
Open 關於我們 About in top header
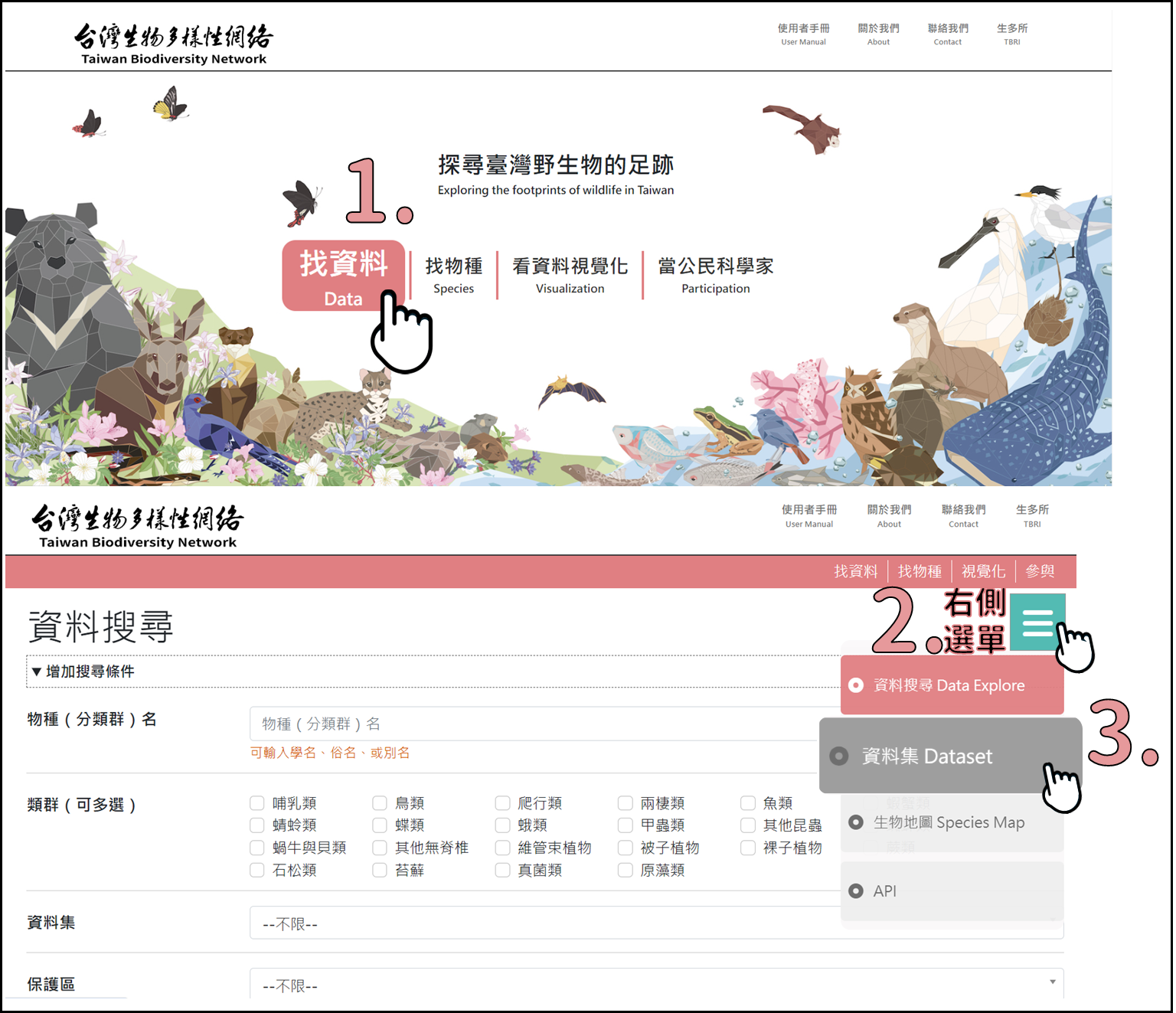click(878, 34)
